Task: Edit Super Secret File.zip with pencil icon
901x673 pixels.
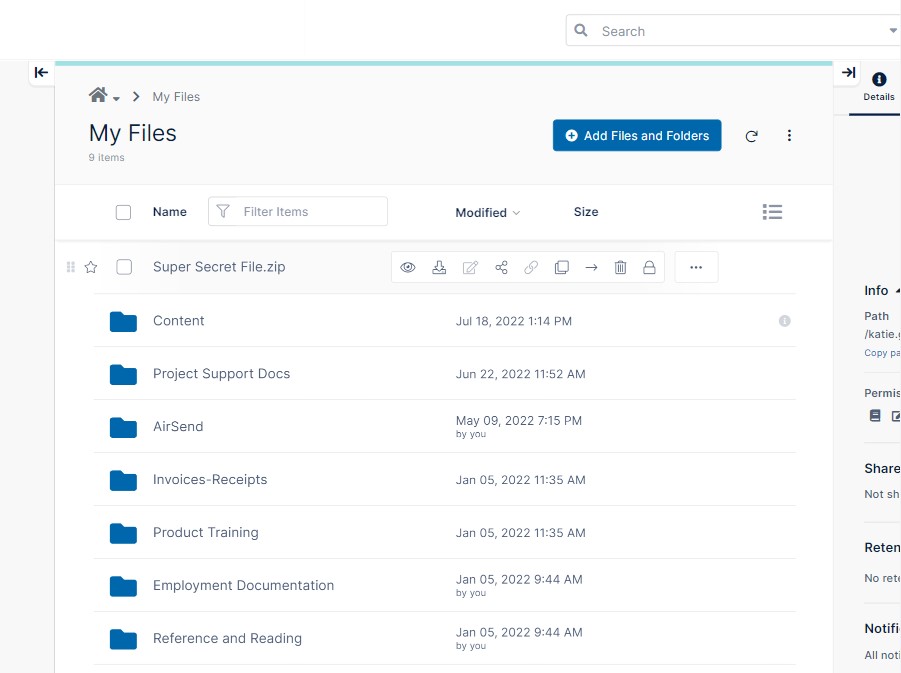Action: click(470, 267)
